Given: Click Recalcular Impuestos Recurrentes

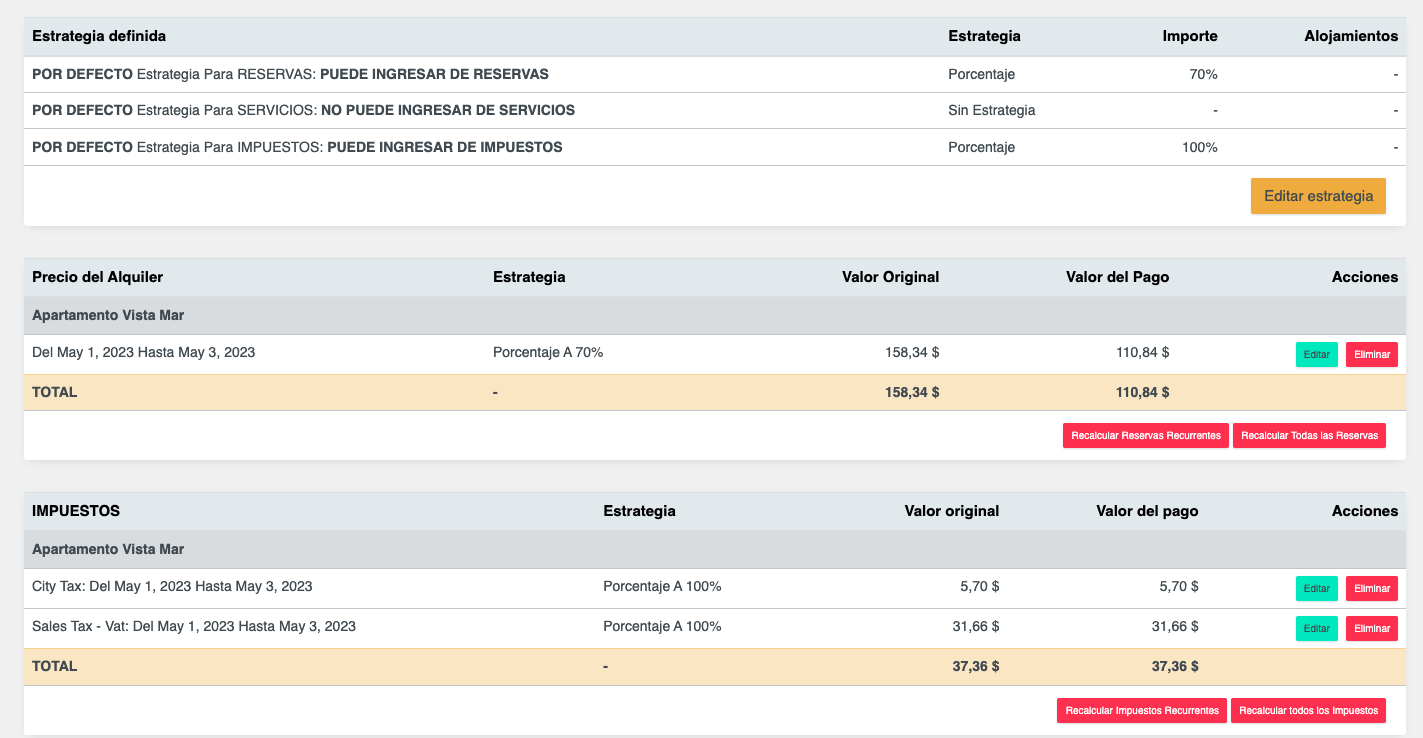Looking at the screenshot, I should point(1141,710).
